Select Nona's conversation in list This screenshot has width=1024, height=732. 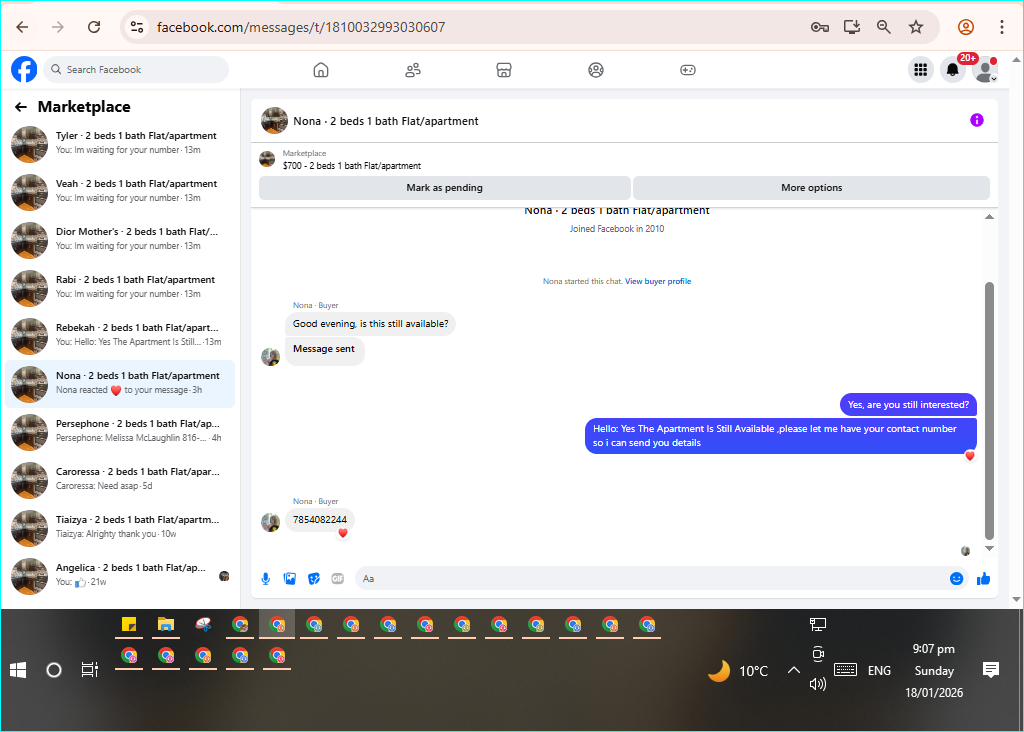coord(120,384)
